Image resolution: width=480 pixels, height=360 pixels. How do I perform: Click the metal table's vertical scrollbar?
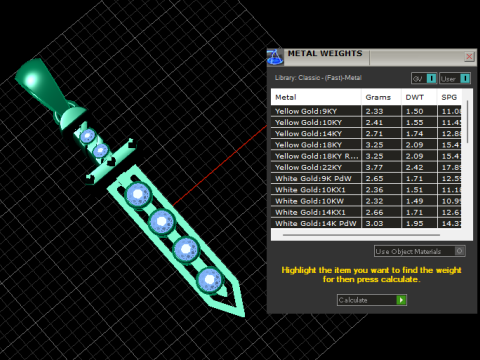point(467,122)
